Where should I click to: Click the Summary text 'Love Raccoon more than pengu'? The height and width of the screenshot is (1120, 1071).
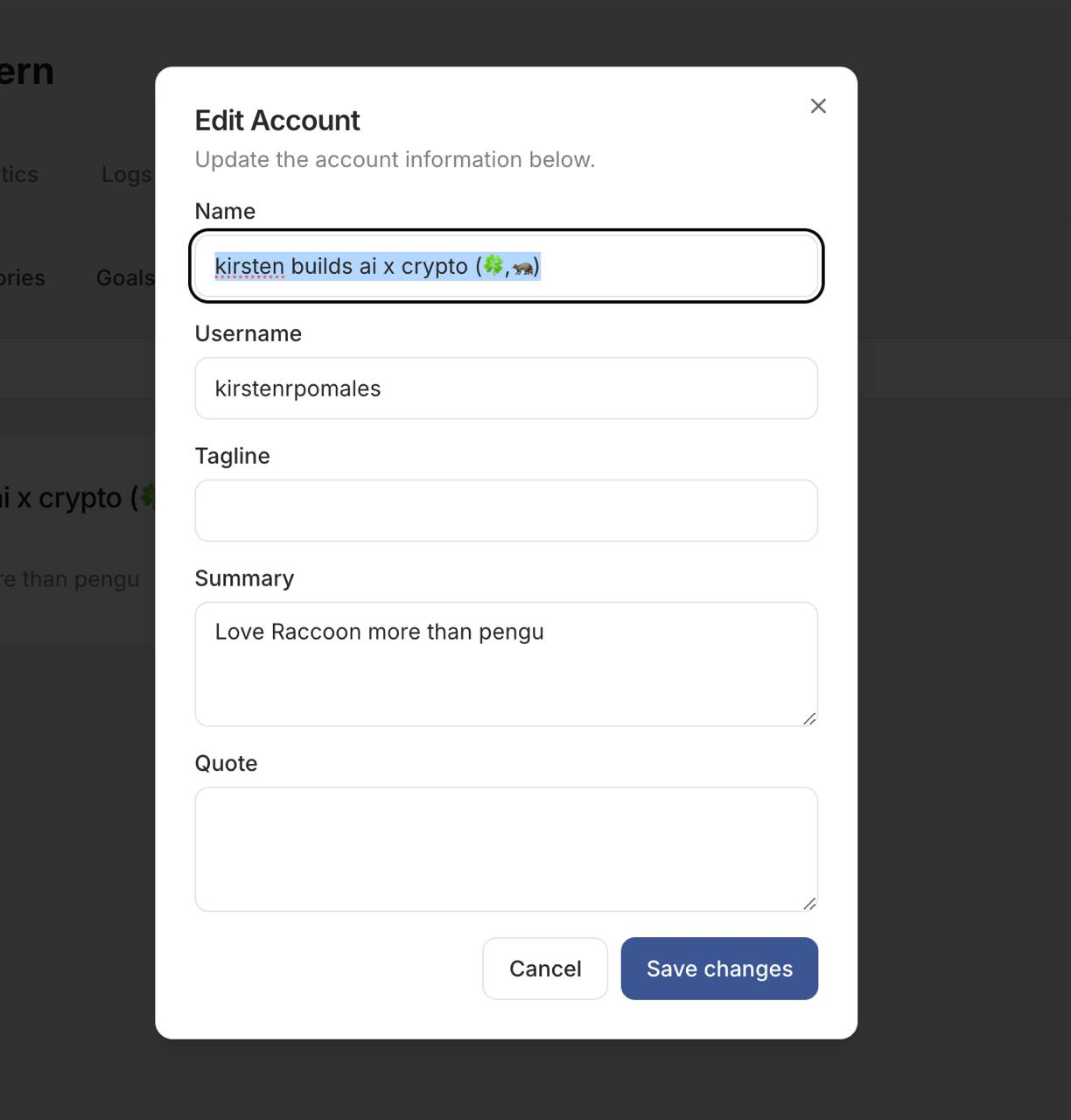point(379,631)
